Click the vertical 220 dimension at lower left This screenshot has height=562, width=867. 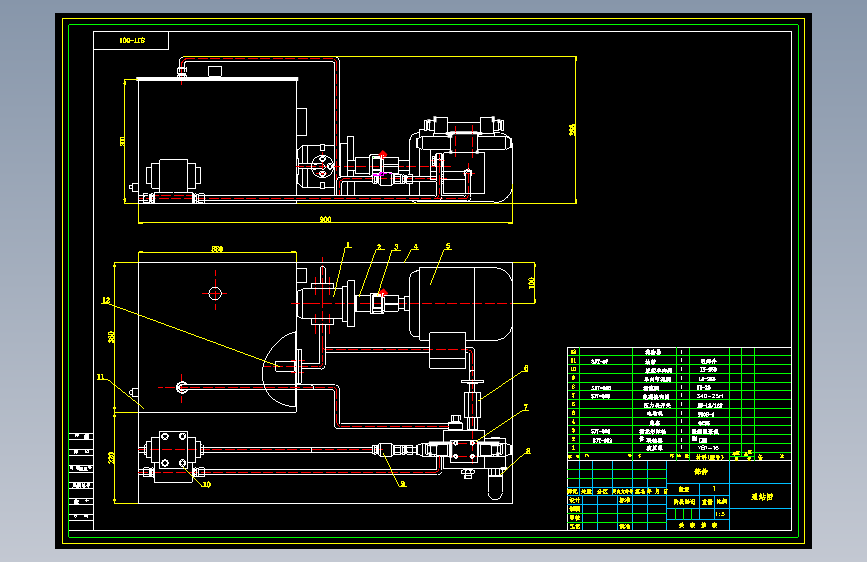(x=111, y=457)
